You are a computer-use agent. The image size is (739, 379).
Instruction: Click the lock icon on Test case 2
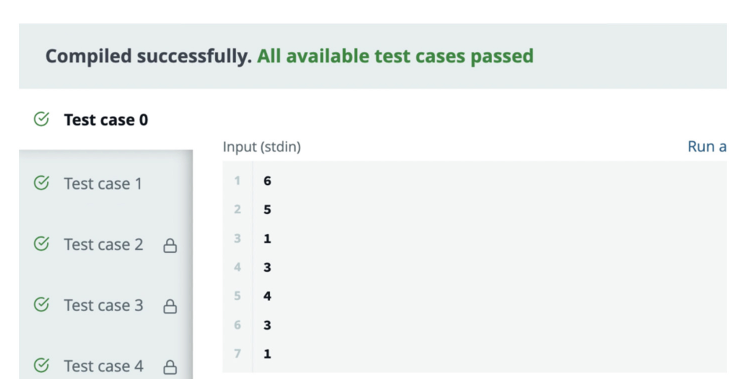(170, 246)
